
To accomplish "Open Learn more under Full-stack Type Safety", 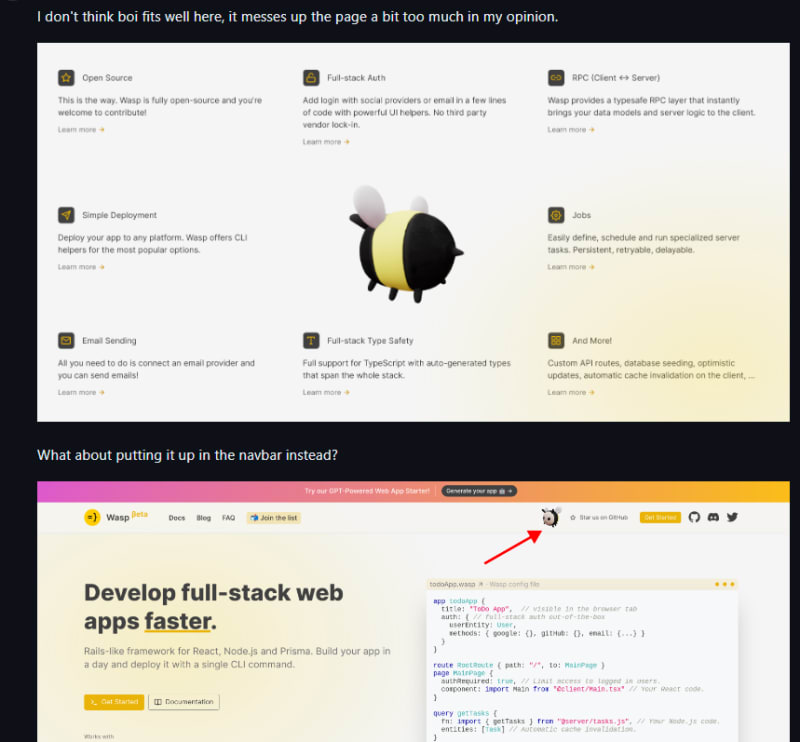I will pos(326,392).
